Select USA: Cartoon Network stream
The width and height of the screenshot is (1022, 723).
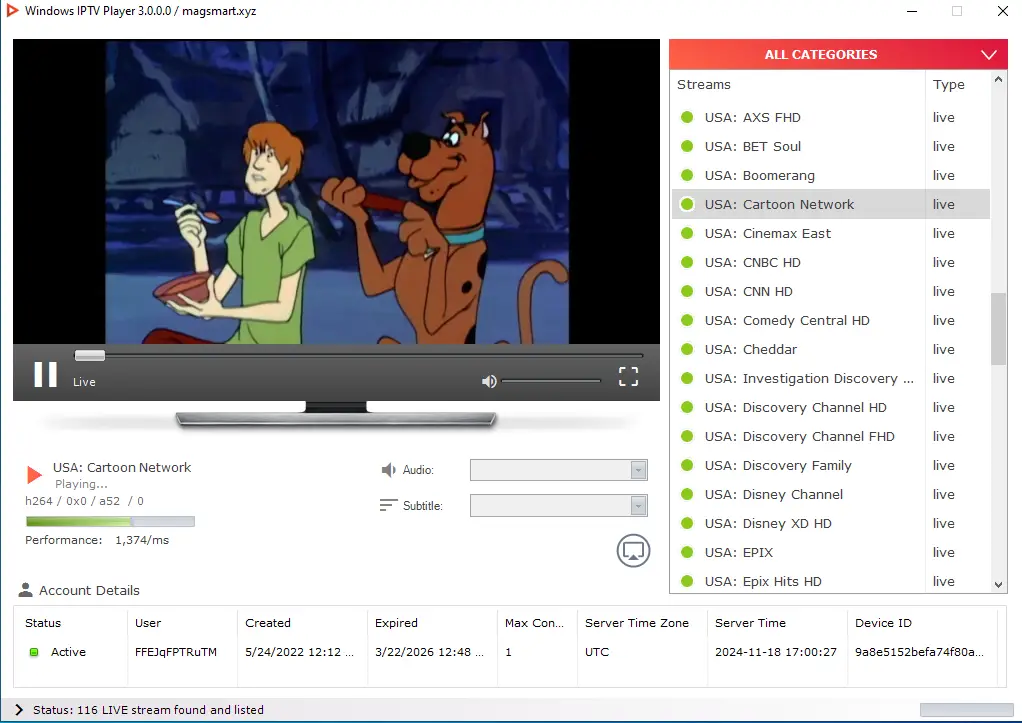click(830, 204)
